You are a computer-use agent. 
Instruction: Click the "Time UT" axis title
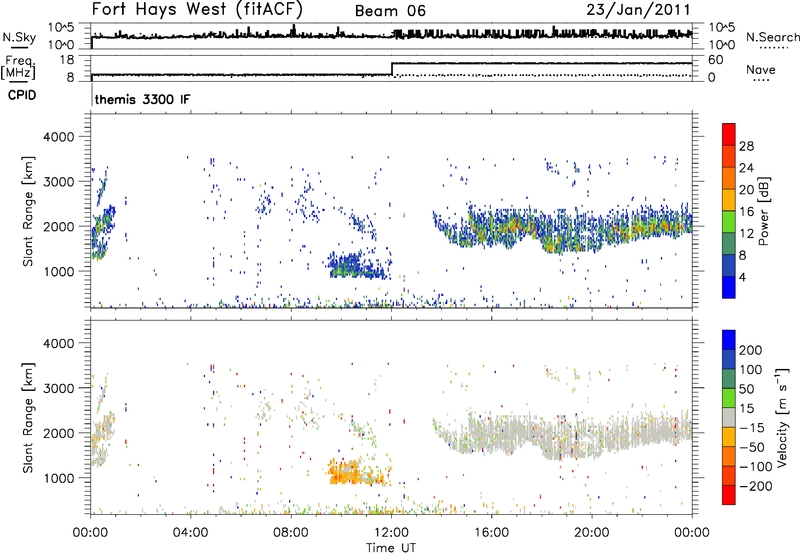click(391, 548)
